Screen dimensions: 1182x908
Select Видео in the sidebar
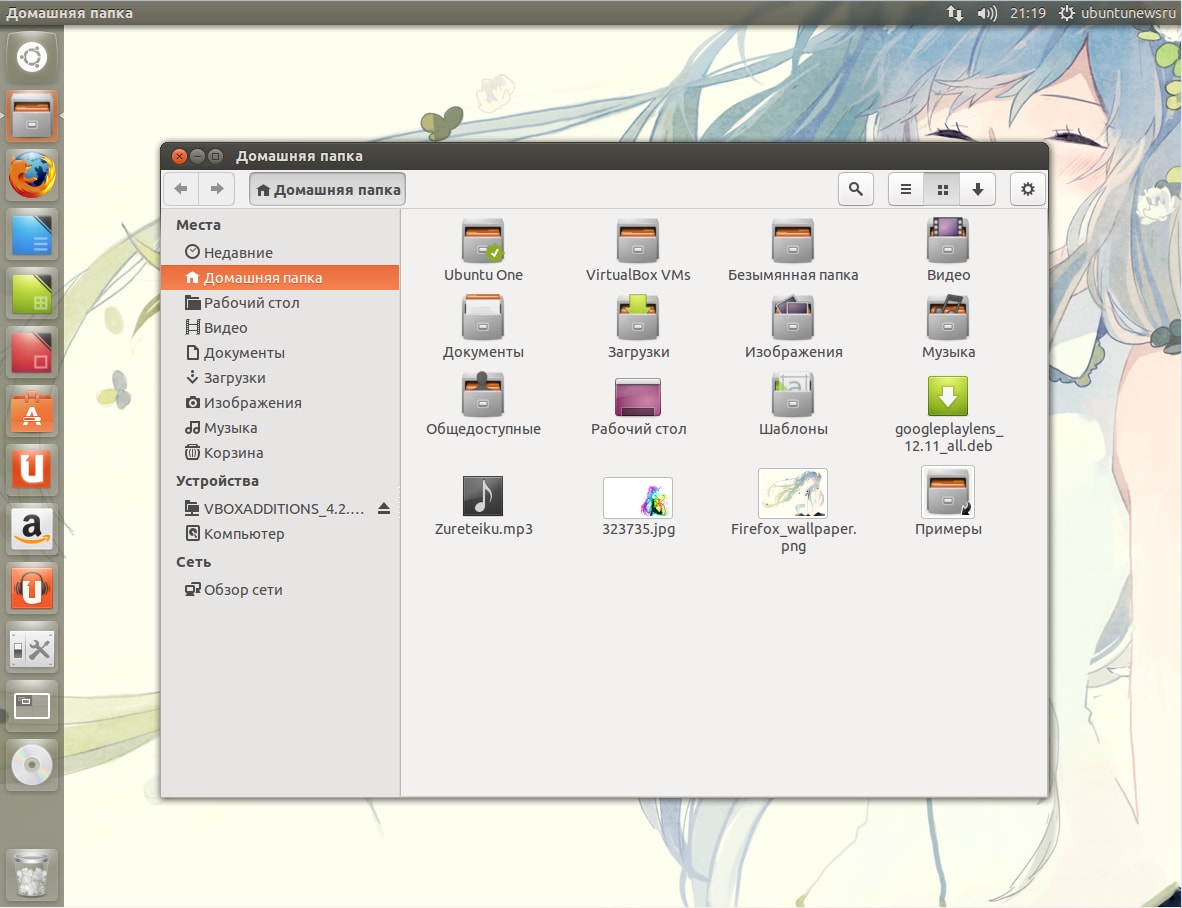tap(280, 327)
